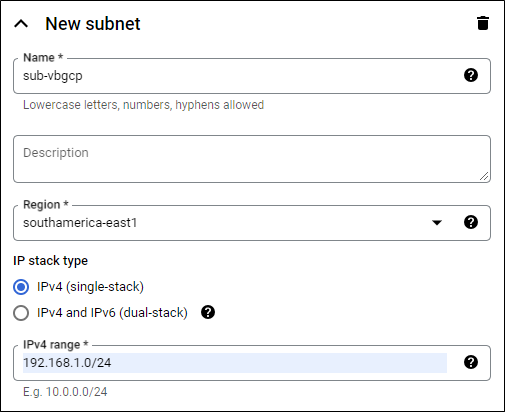
Task: Click into the Description text area
Action: pos(252,159)
